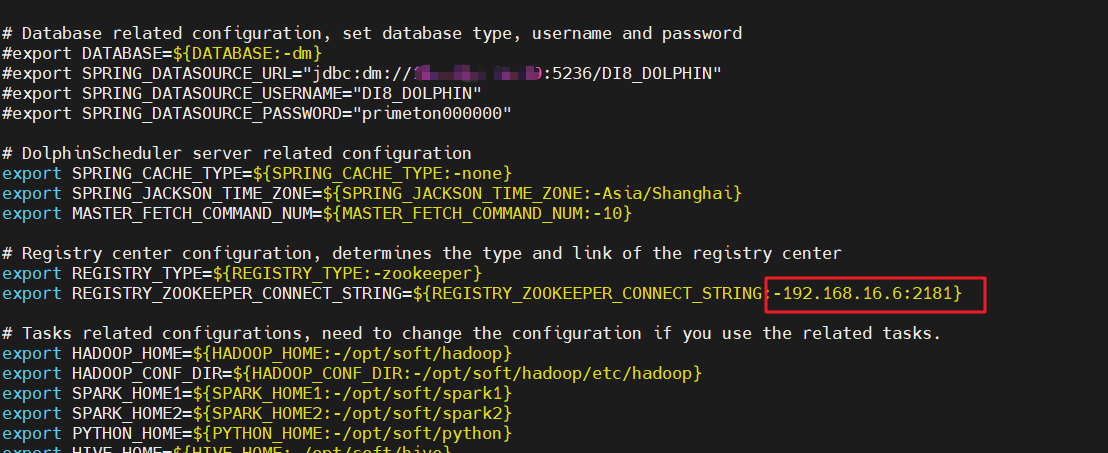This screenshot has height=453, width=1108.
Task: Click the REGISTRY_TYPE export line
Action: click(x=243, y=273)
